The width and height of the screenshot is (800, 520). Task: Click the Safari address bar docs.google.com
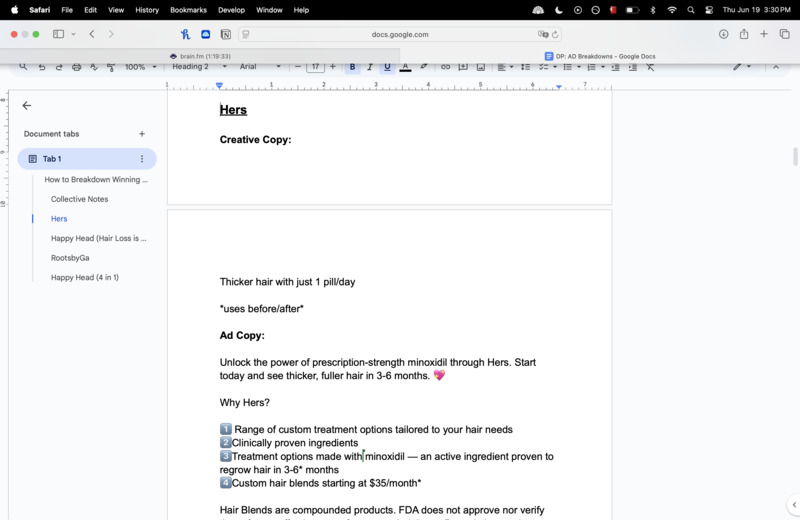pos(400,34)
